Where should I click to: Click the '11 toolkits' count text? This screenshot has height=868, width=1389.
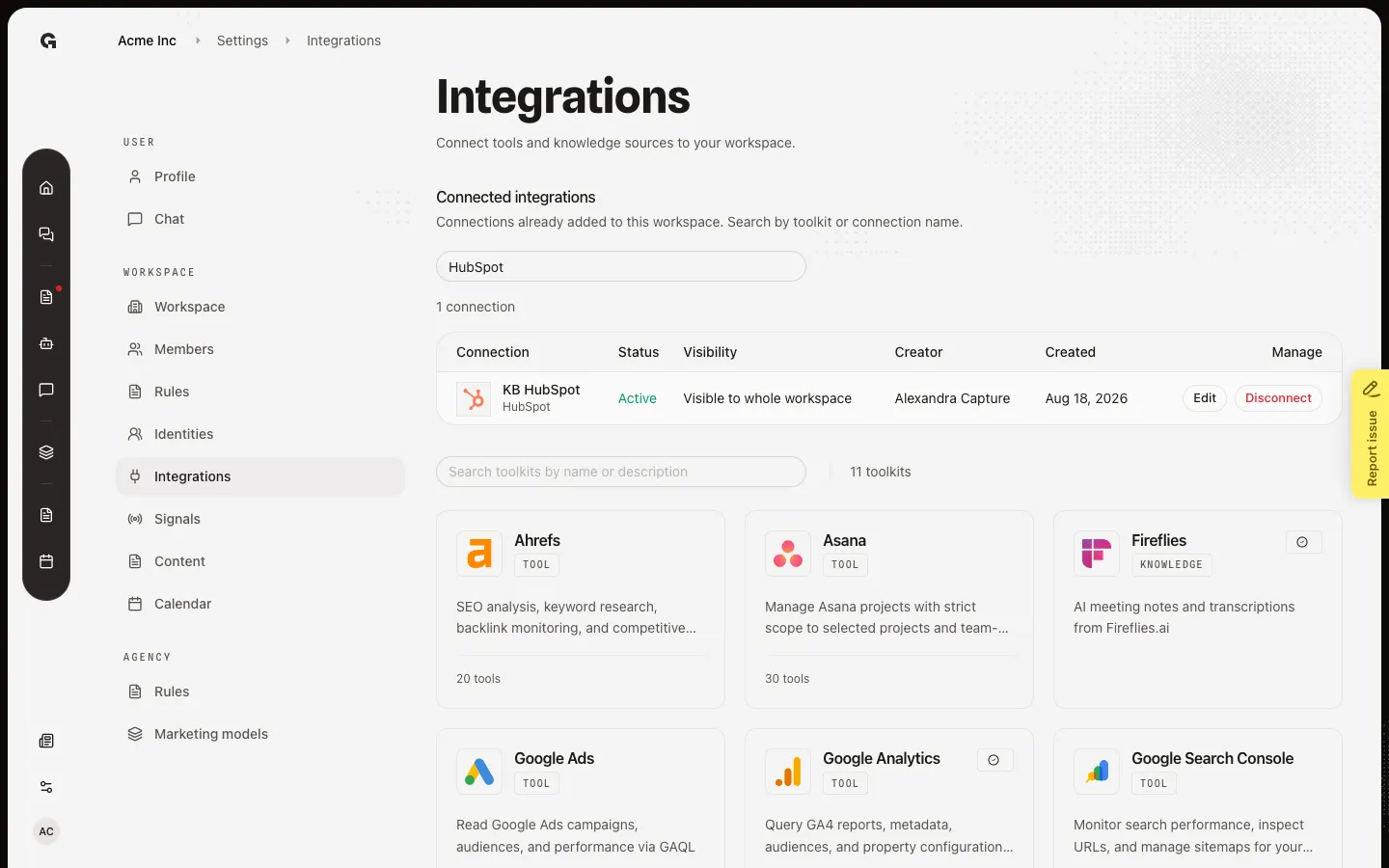tap(881, 472)
